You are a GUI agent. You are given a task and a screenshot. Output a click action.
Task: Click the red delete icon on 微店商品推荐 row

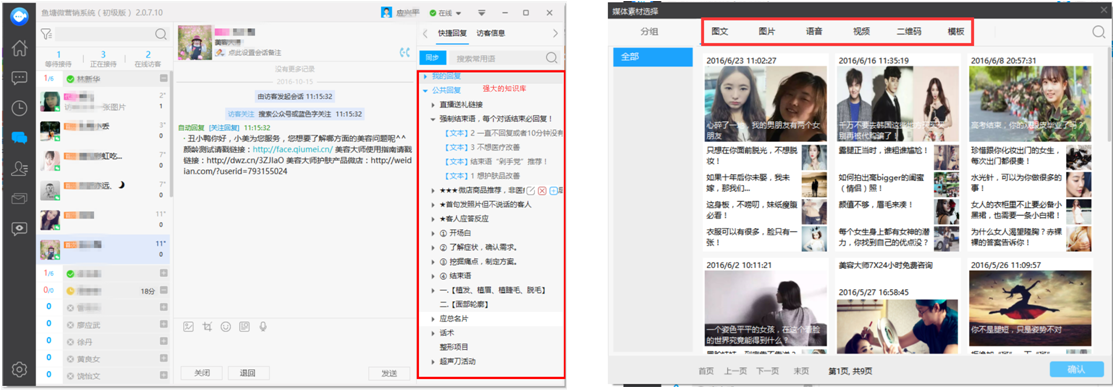[x=542, y=191]
